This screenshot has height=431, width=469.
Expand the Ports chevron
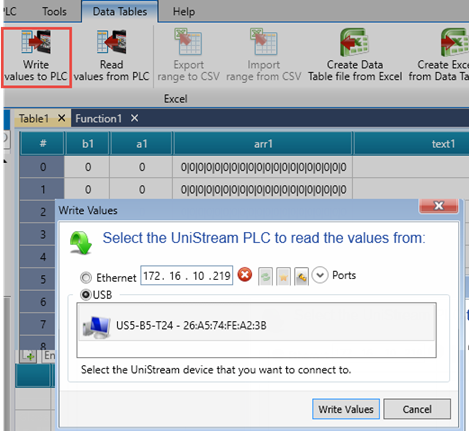coord(320,275)
